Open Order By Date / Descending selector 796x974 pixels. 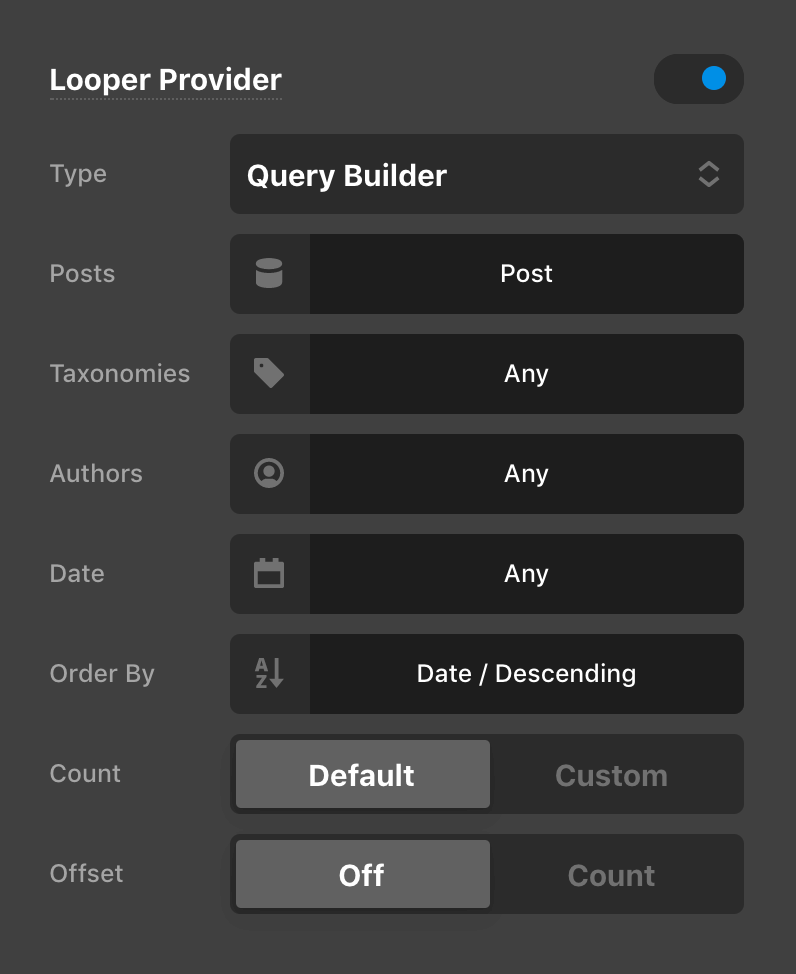[526, 674]
